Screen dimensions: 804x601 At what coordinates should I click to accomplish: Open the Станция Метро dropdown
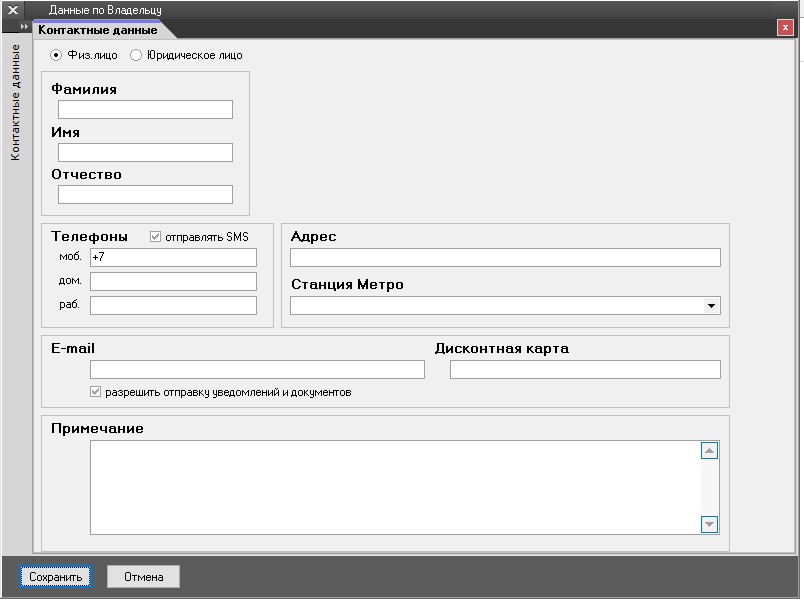click(711, 306)
